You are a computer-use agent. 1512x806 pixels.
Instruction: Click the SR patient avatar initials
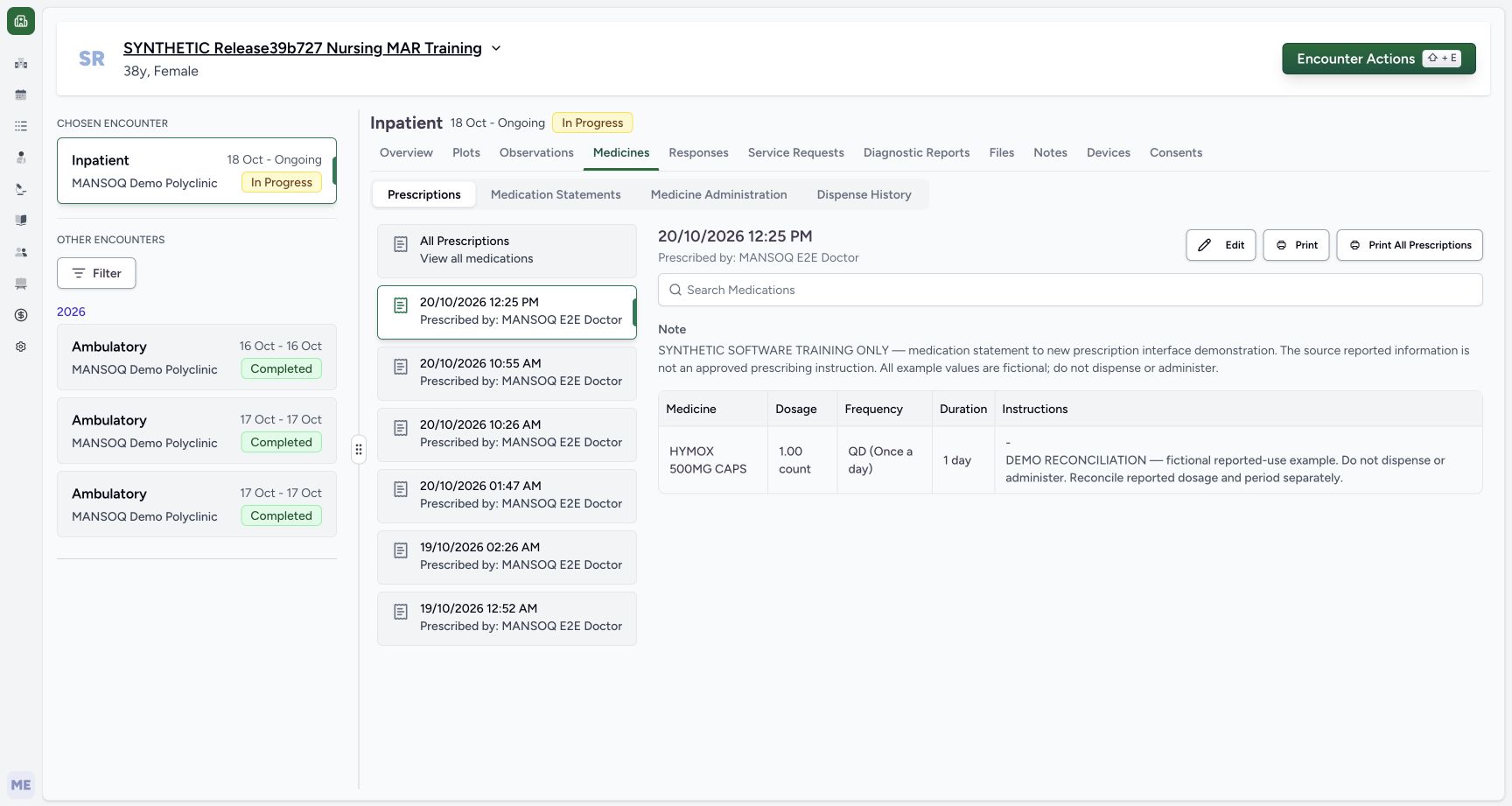click(x=92, y=59)
